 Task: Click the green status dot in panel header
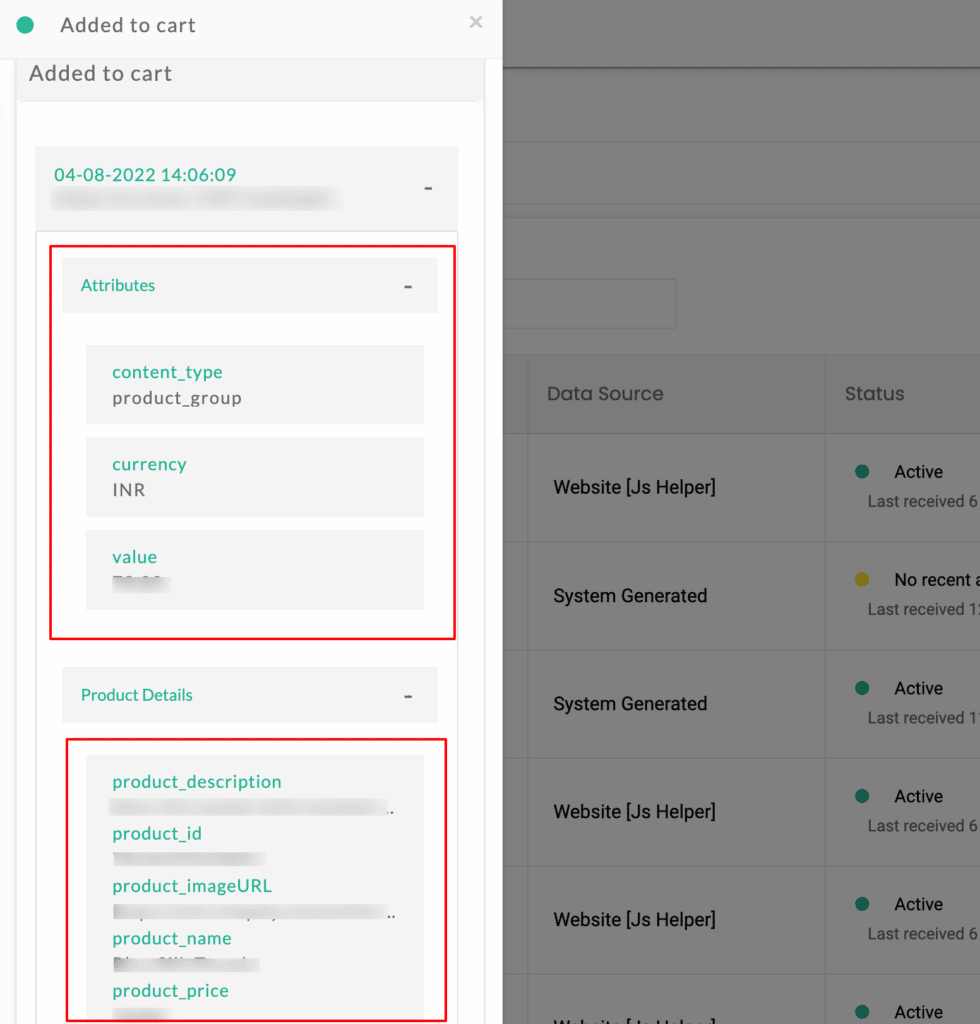click(x=25, y=25)
